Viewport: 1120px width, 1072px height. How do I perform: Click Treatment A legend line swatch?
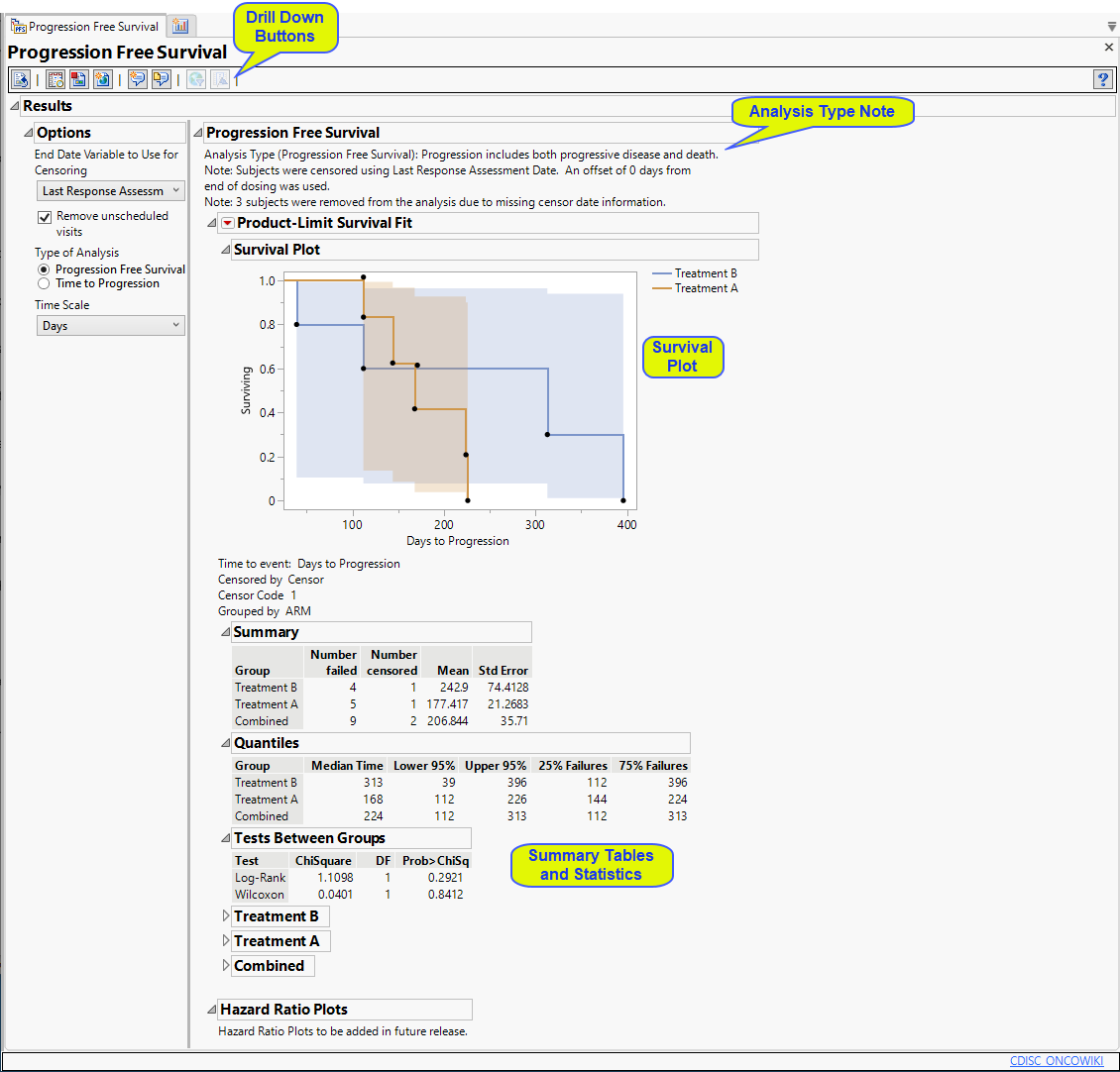(662, 288)
